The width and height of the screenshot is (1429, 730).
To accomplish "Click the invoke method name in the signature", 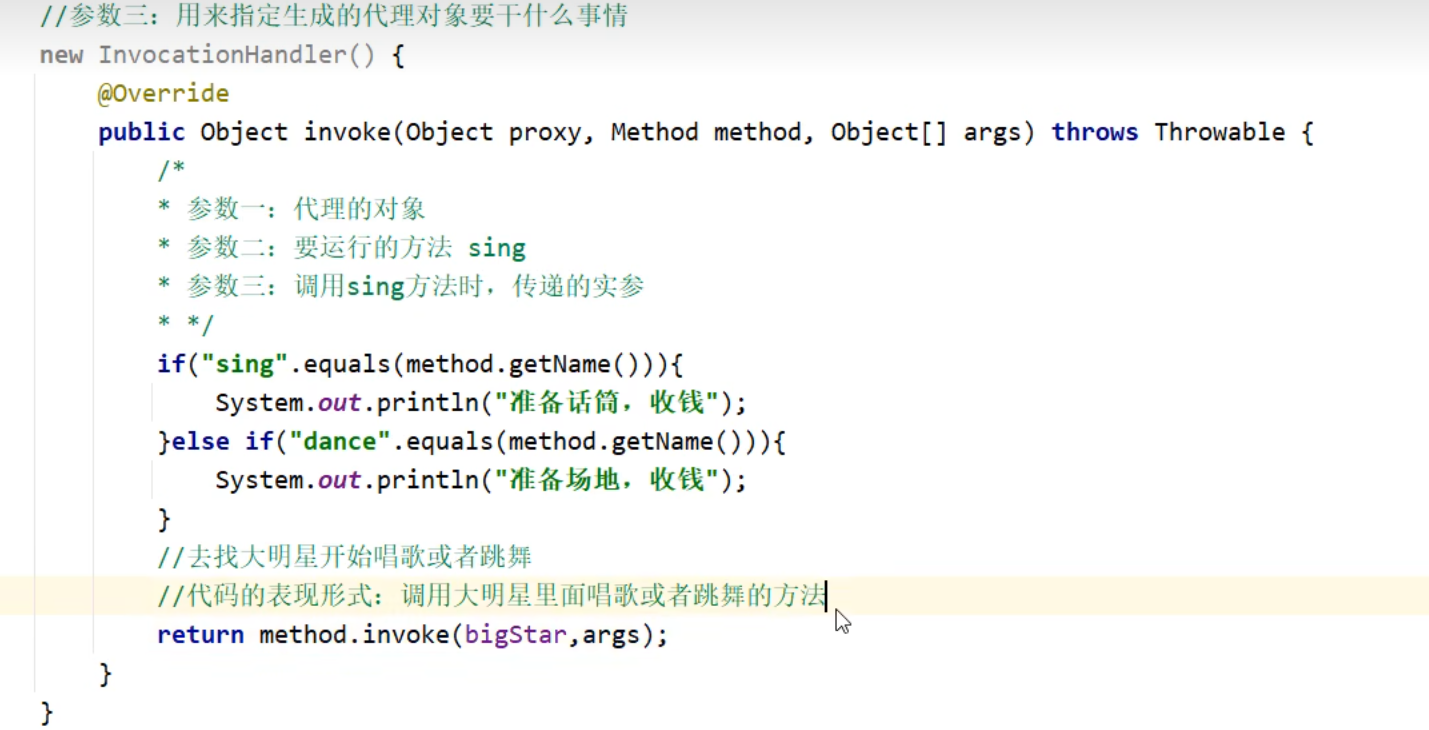I will (346, 132).
